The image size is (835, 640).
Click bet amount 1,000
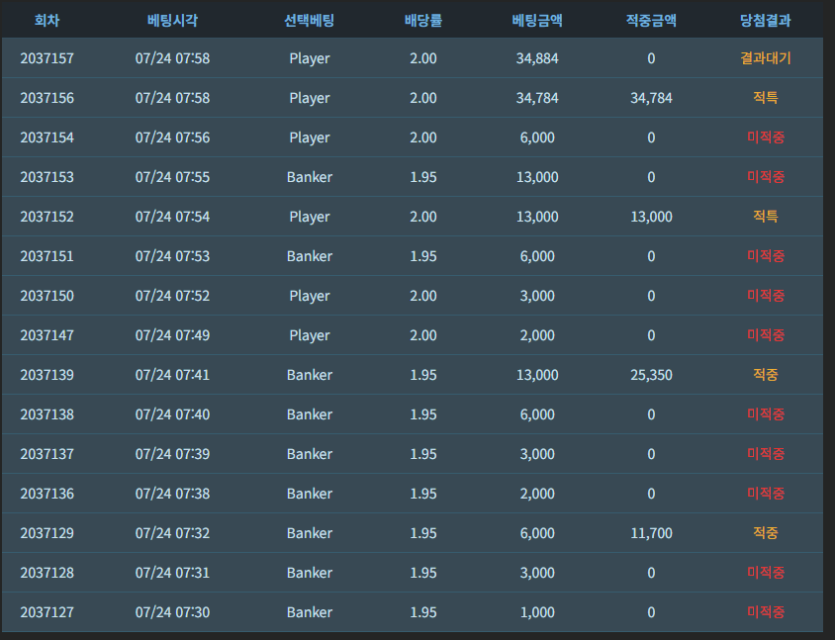[x=537, y=612]
